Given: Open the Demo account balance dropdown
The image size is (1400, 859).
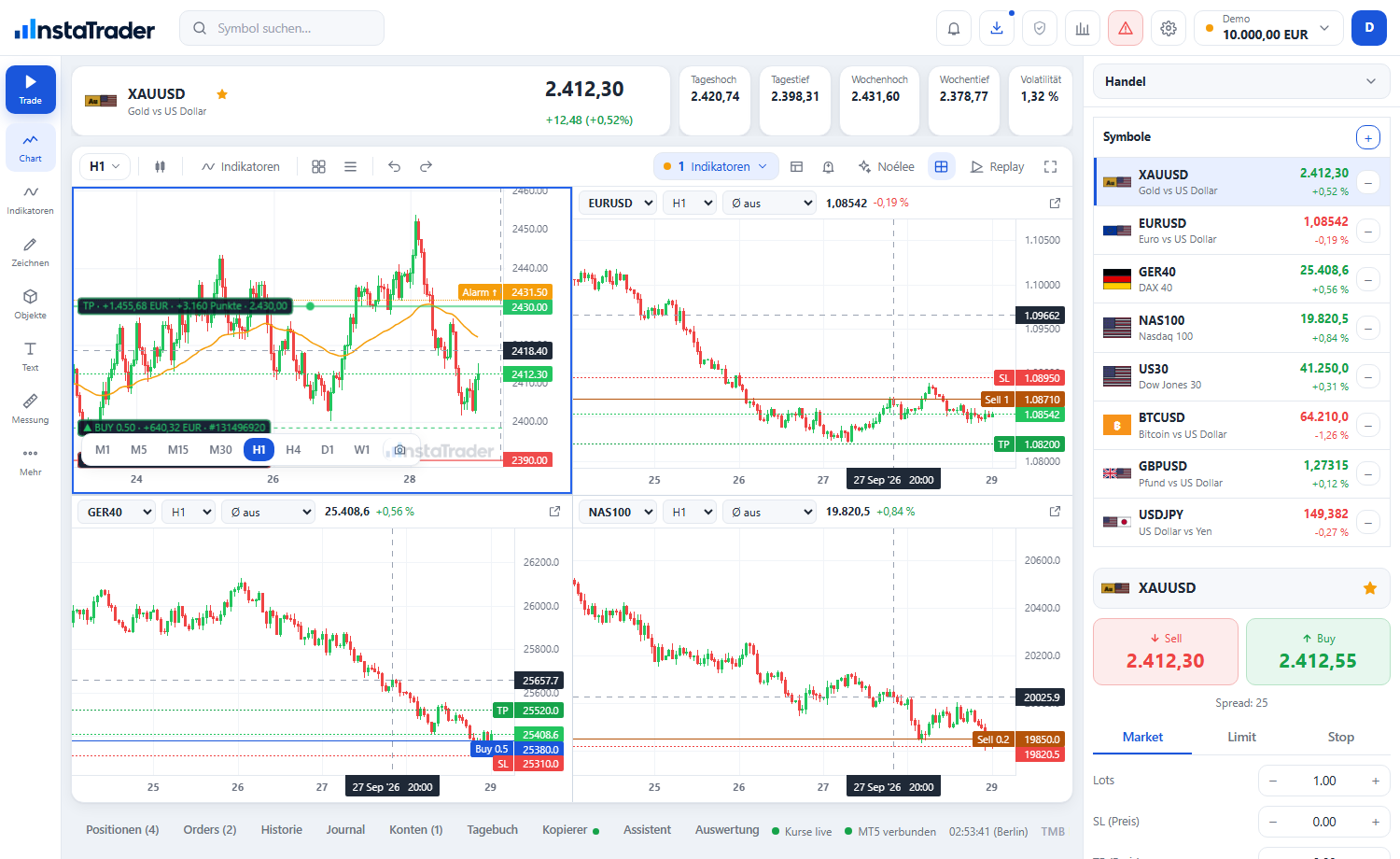Looking at the screenshot, I should coord(1269,28).
